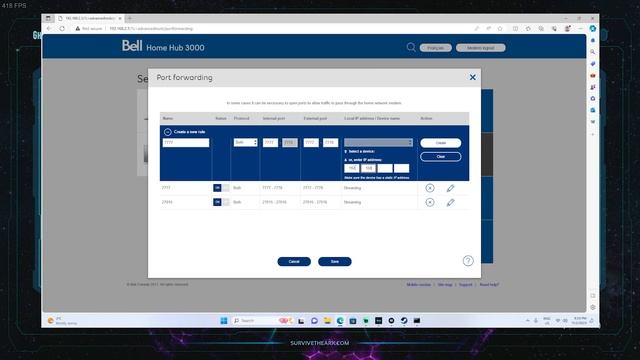This screenshot has height=360, width=640.
Task: Open the taskbar weather widget
Action: coord(62,321)
